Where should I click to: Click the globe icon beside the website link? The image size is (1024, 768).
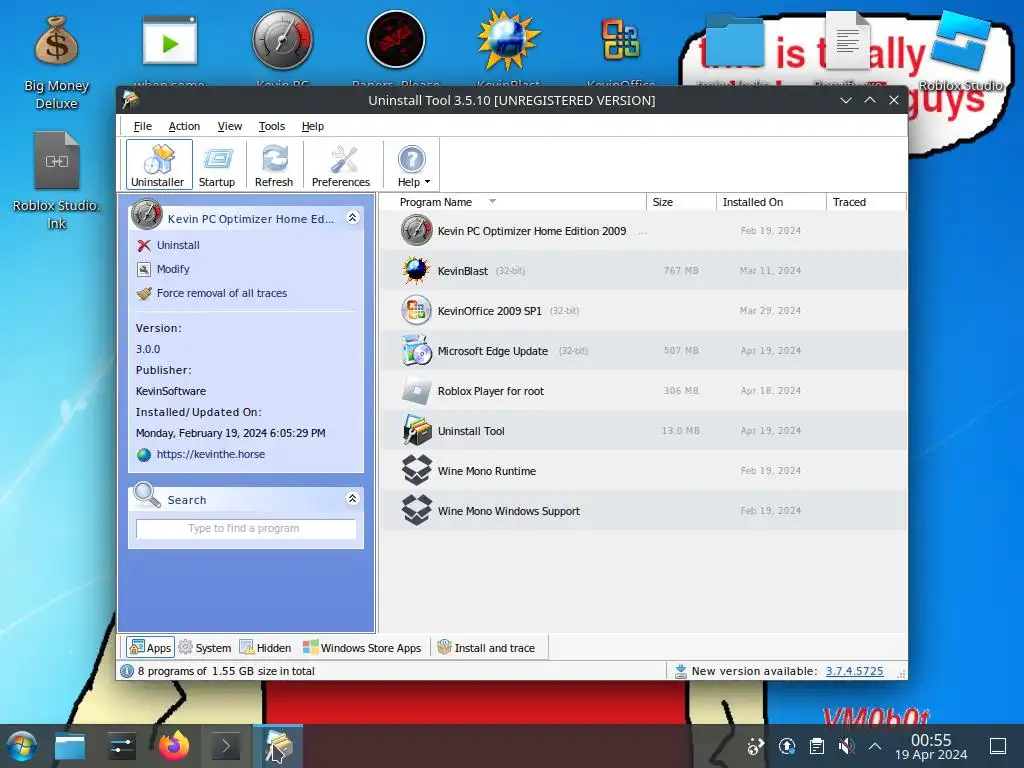coord(144,455)
